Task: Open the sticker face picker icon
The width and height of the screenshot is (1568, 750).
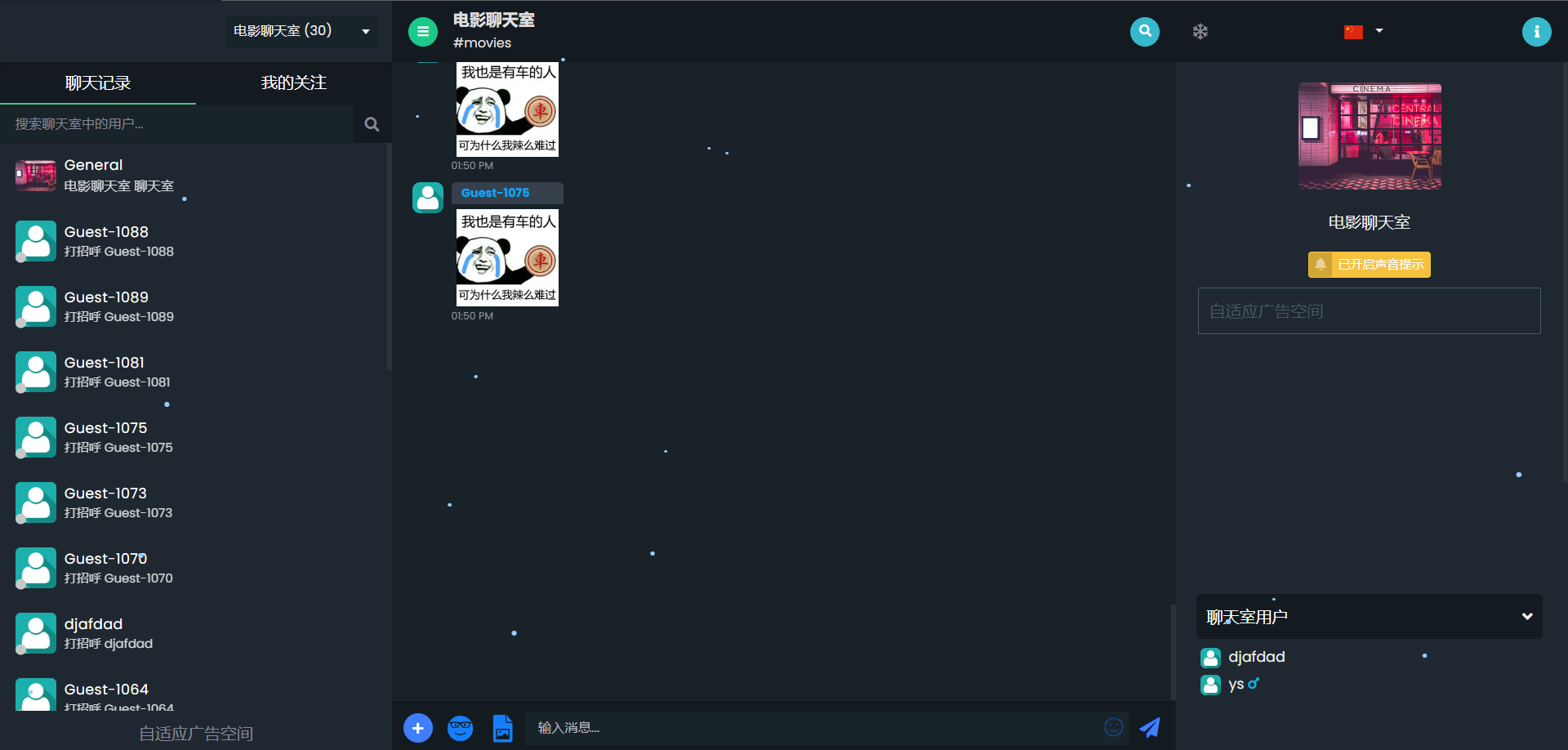Action: point(460,727)
